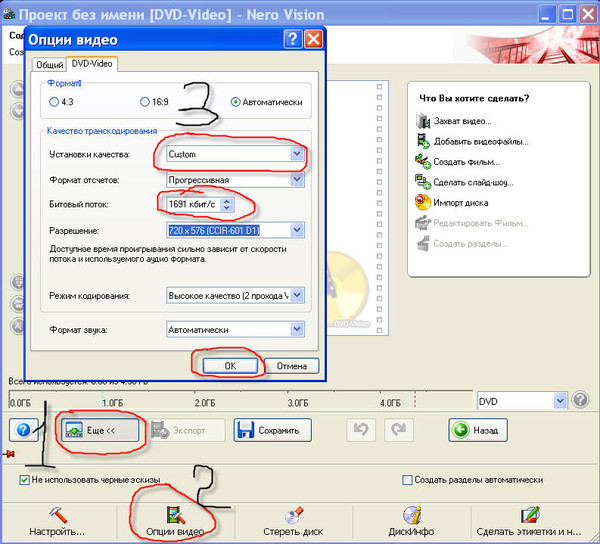Decrease the Битовый поток bitrate spinner
The width and height of the screenshot is (600, 544).
[227, 208]
